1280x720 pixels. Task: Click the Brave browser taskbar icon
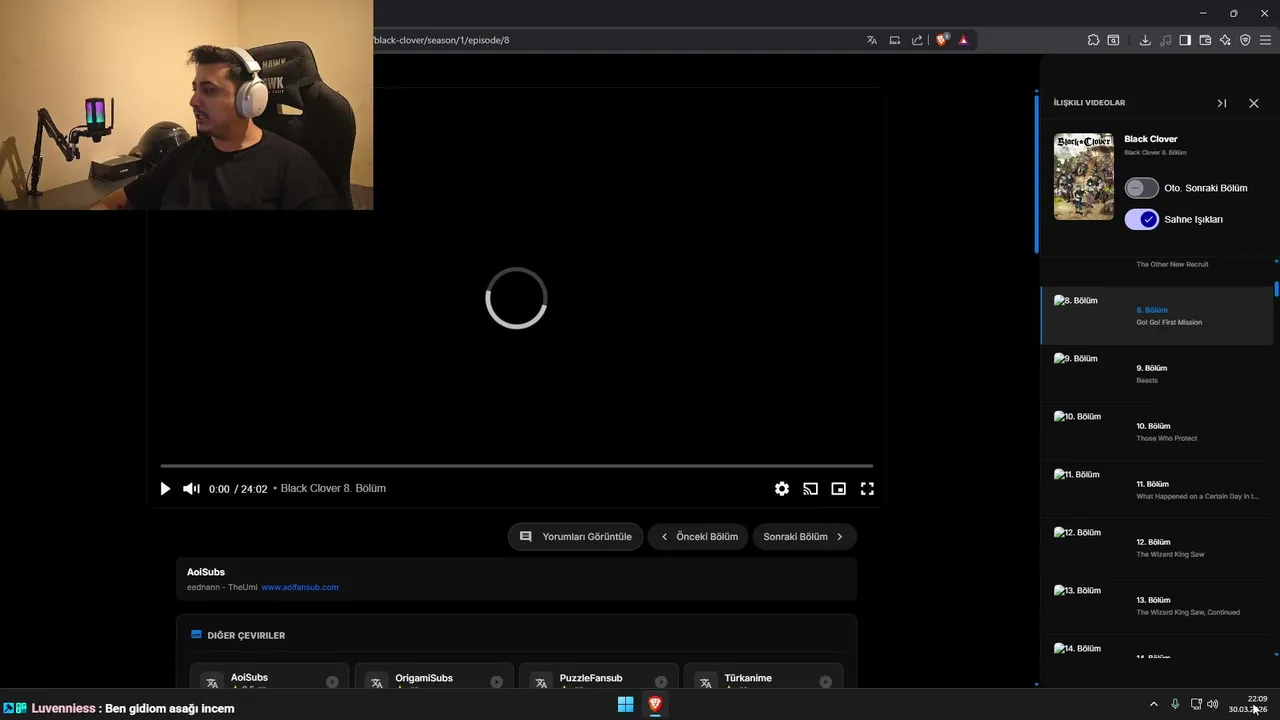[x=655, y=704]
